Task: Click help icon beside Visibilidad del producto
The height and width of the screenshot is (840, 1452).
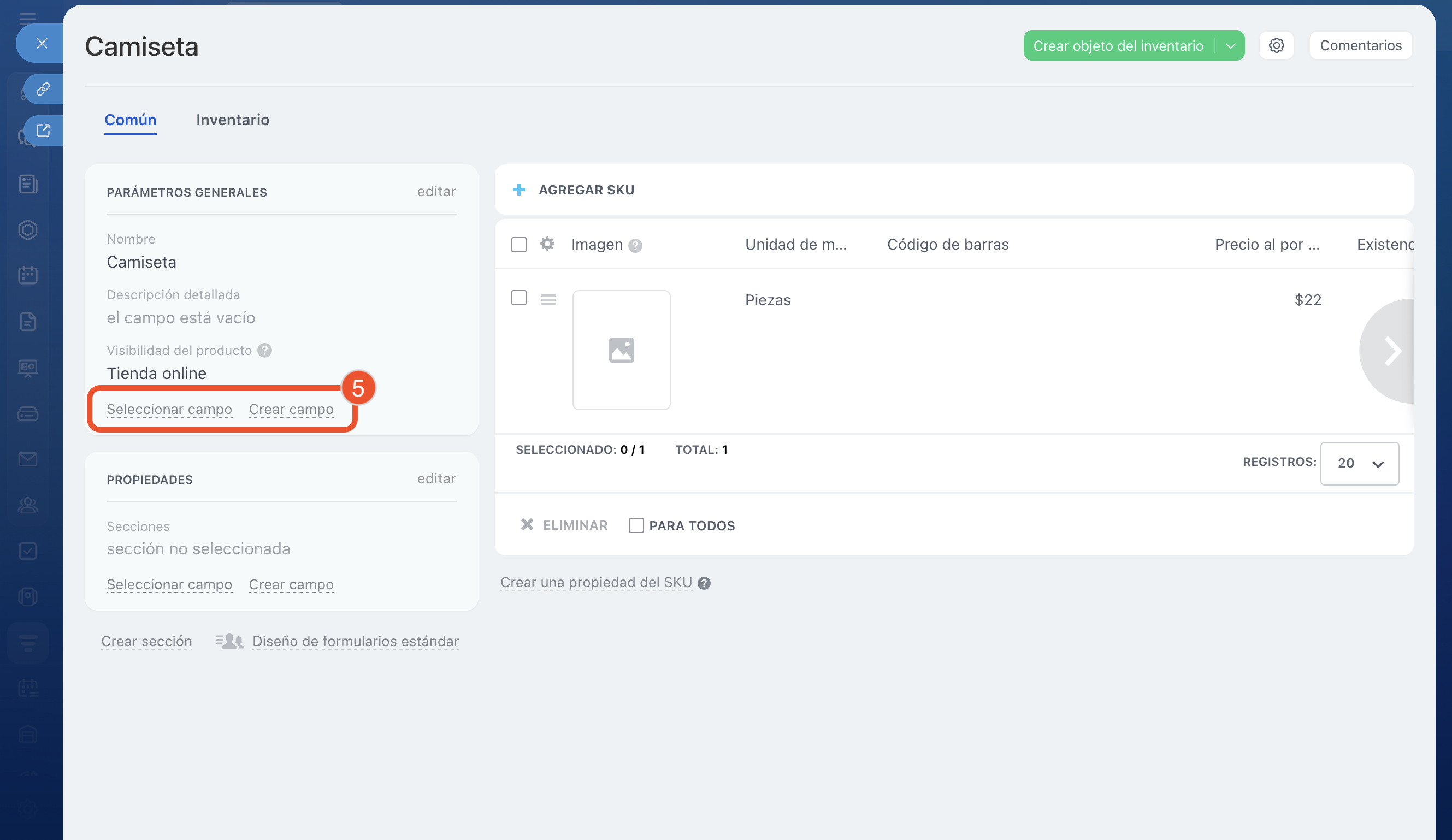Action: pos(264,350)
